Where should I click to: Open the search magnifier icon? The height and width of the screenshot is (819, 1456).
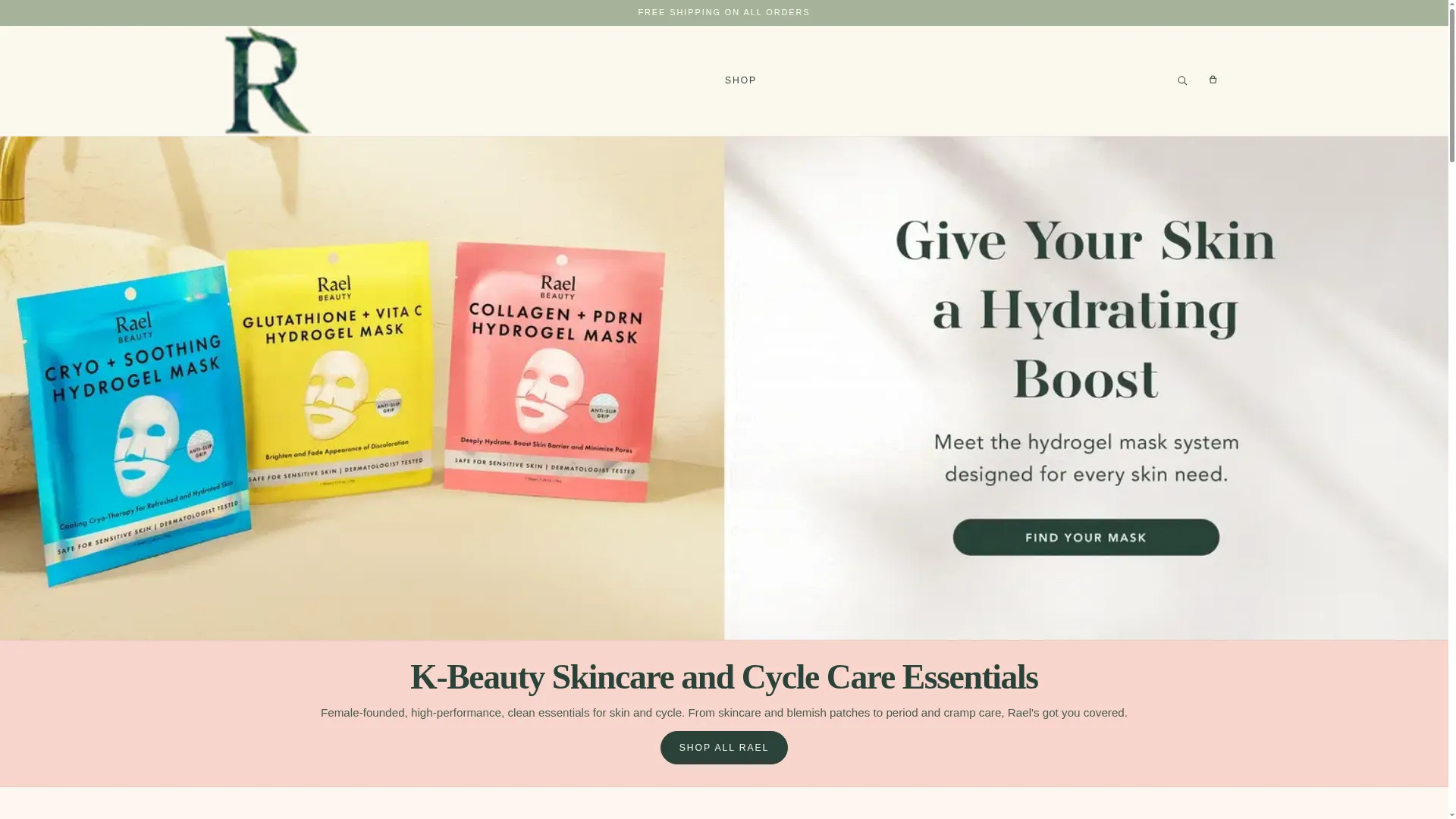(x=1182, y=81)
